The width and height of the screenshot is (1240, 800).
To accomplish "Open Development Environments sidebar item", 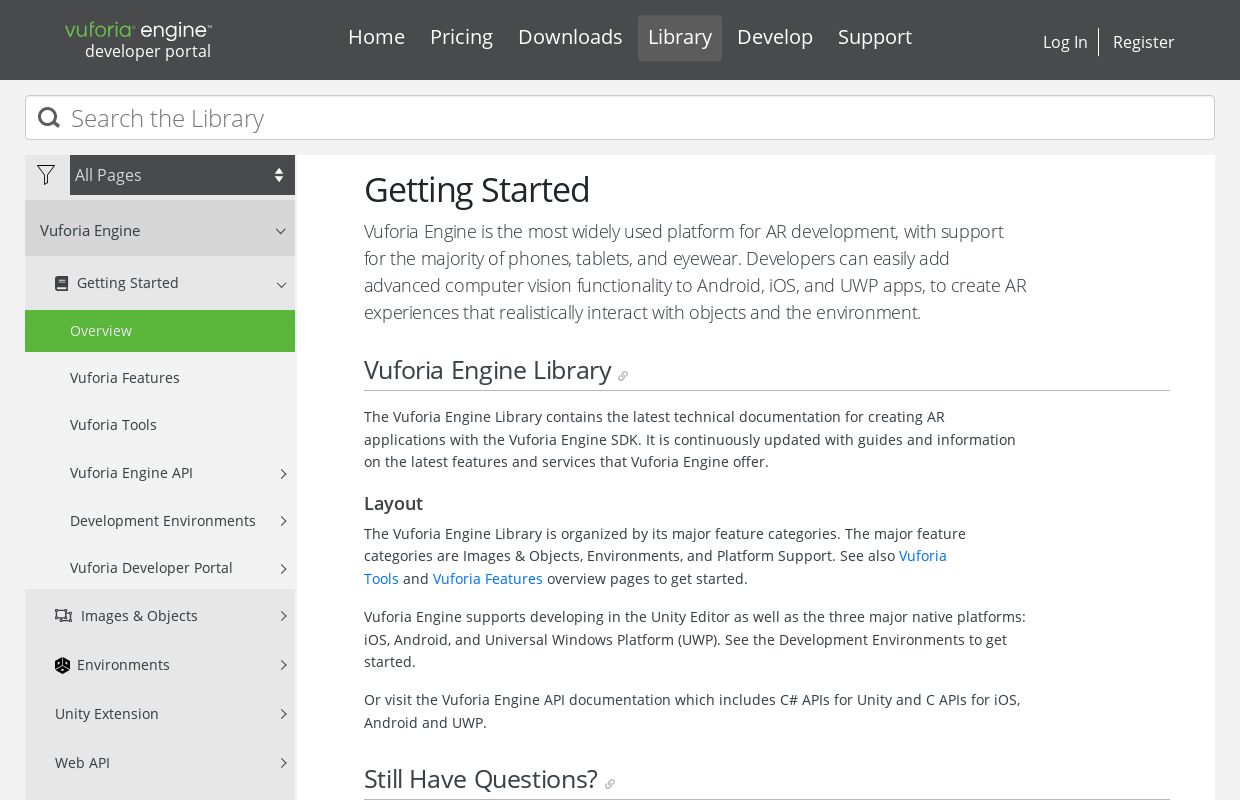I will [163, 521].
